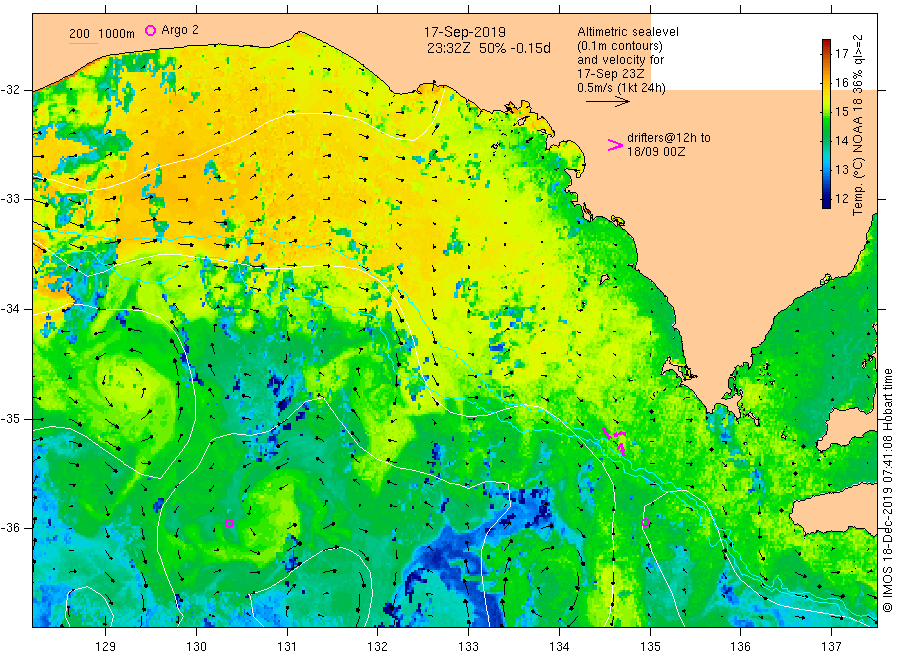
Task: Click the Argo float marker near 130.4E 36S
Action: [x=230, y=523]
